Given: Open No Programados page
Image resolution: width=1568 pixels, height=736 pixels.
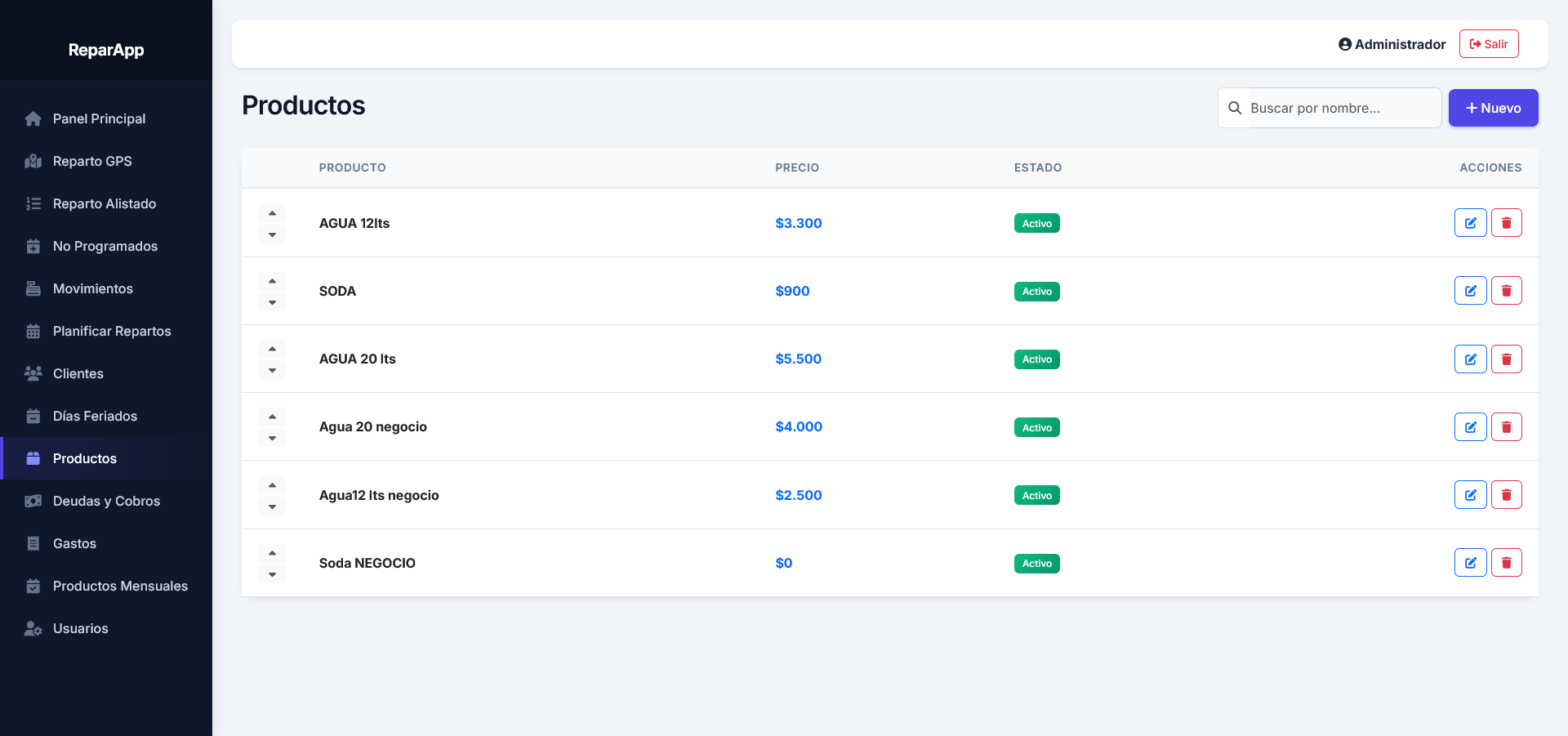Looking at the screenshot, I should [x=106, y=246].
